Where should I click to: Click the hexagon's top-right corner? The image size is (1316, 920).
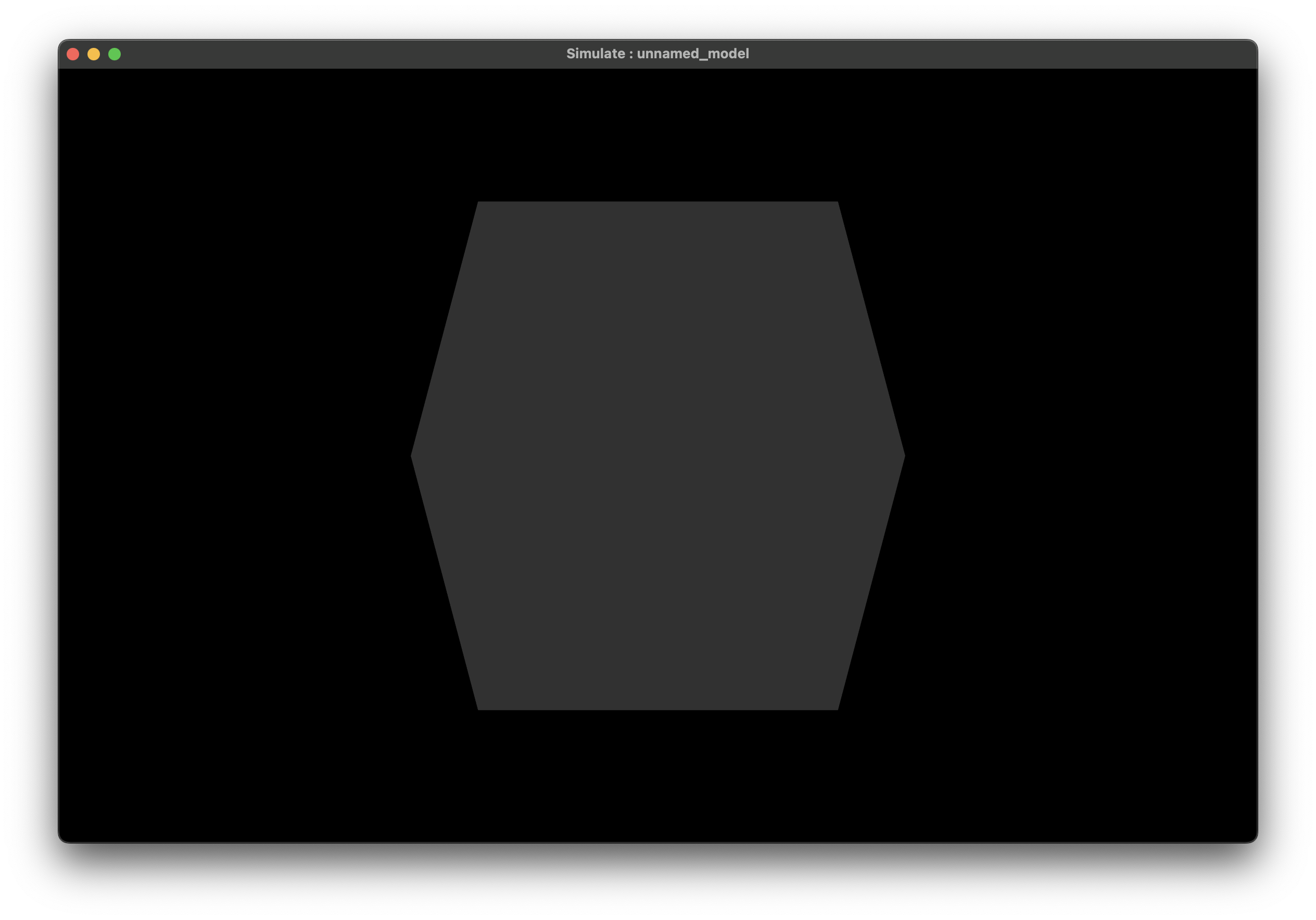[x=836, y=203]
